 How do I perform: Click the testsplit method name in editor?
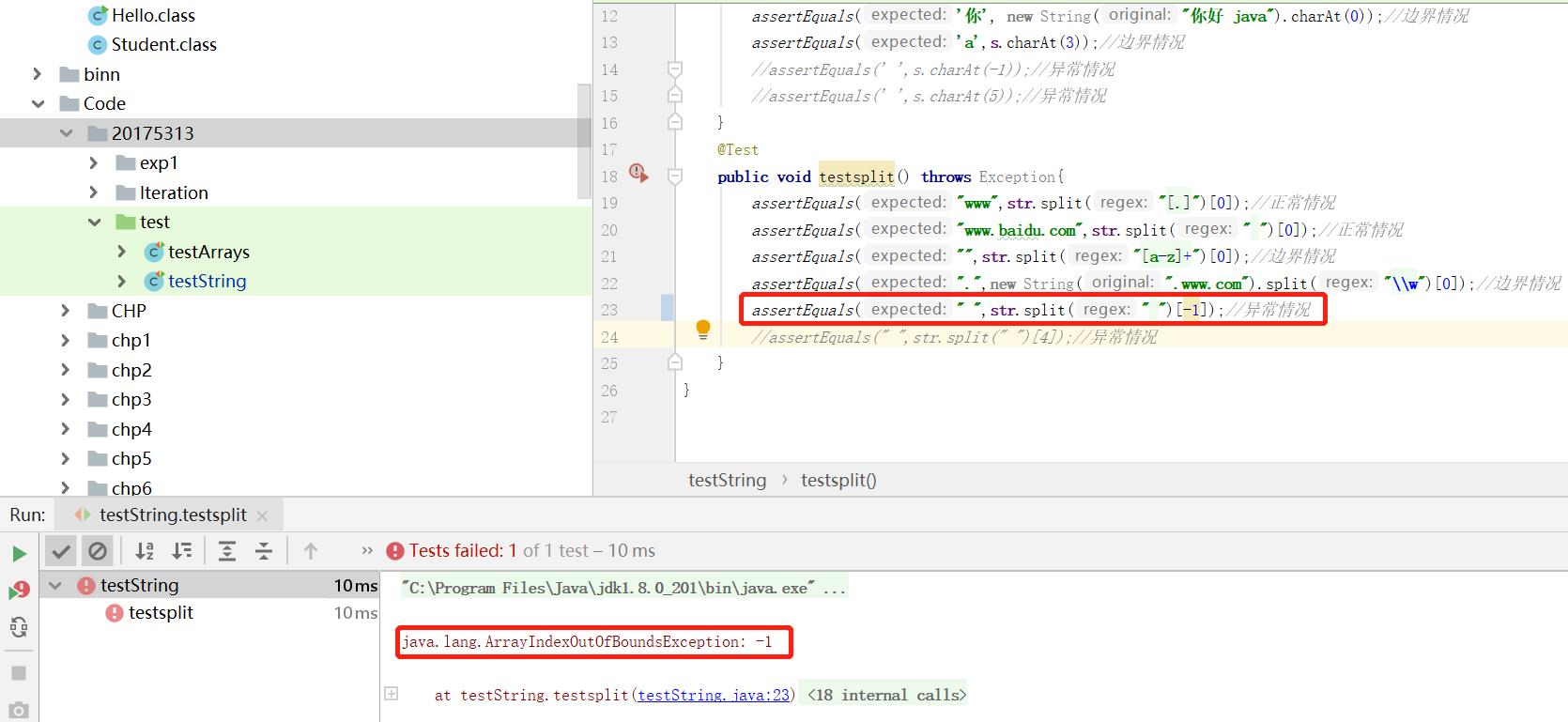click(856, 177)
